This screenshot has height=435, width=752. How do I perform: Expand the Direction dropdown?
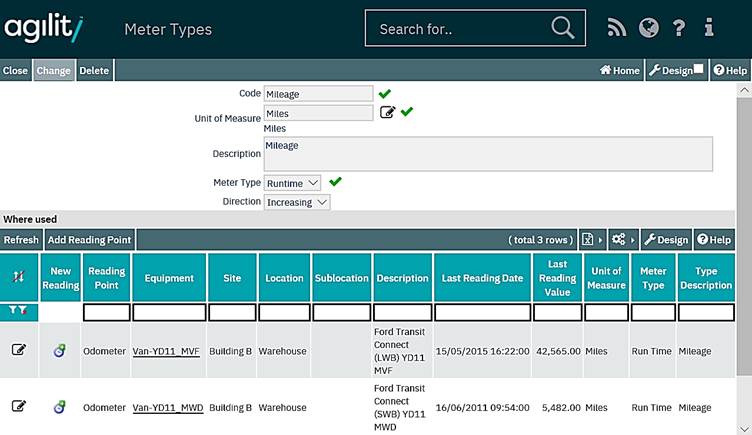tap(297, 202)
